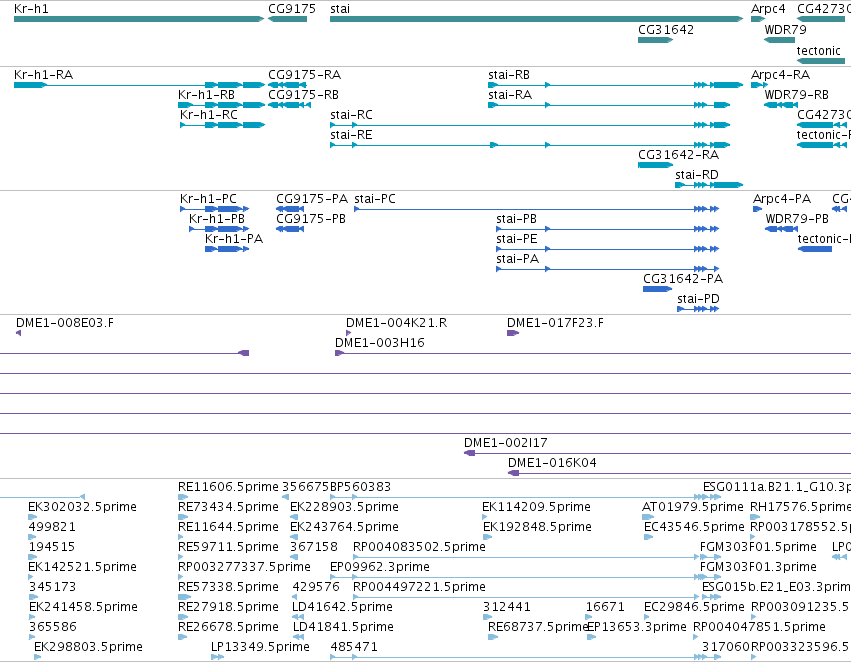
Task: Select EST EK302032.5prime
Action: [x=33, y=517]
